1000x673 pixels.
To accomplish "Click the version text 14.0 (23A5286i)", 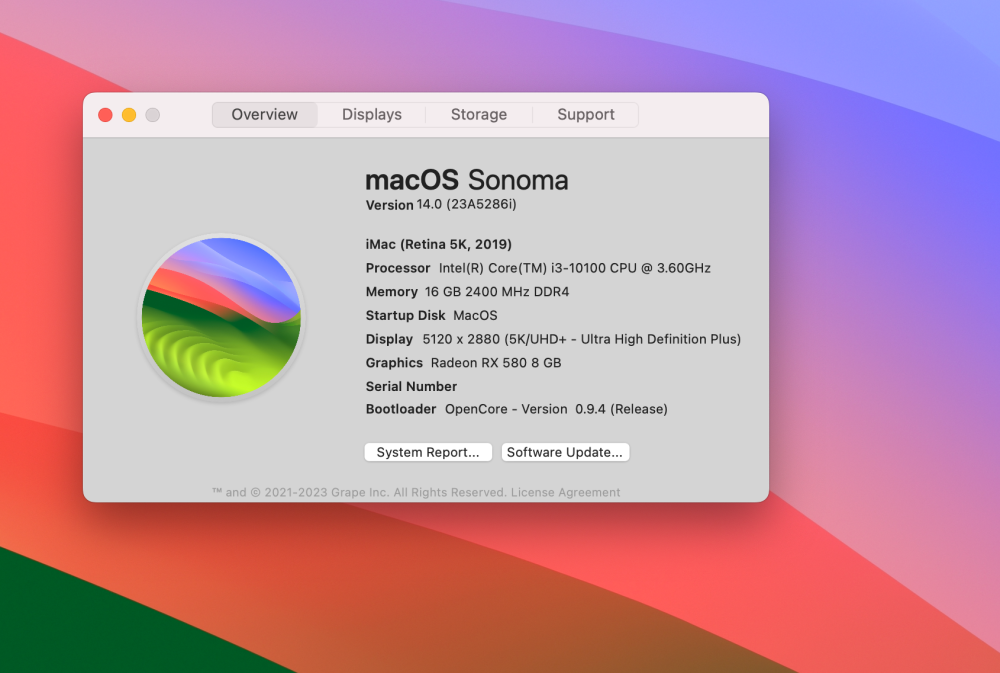I will coord(466,204).
